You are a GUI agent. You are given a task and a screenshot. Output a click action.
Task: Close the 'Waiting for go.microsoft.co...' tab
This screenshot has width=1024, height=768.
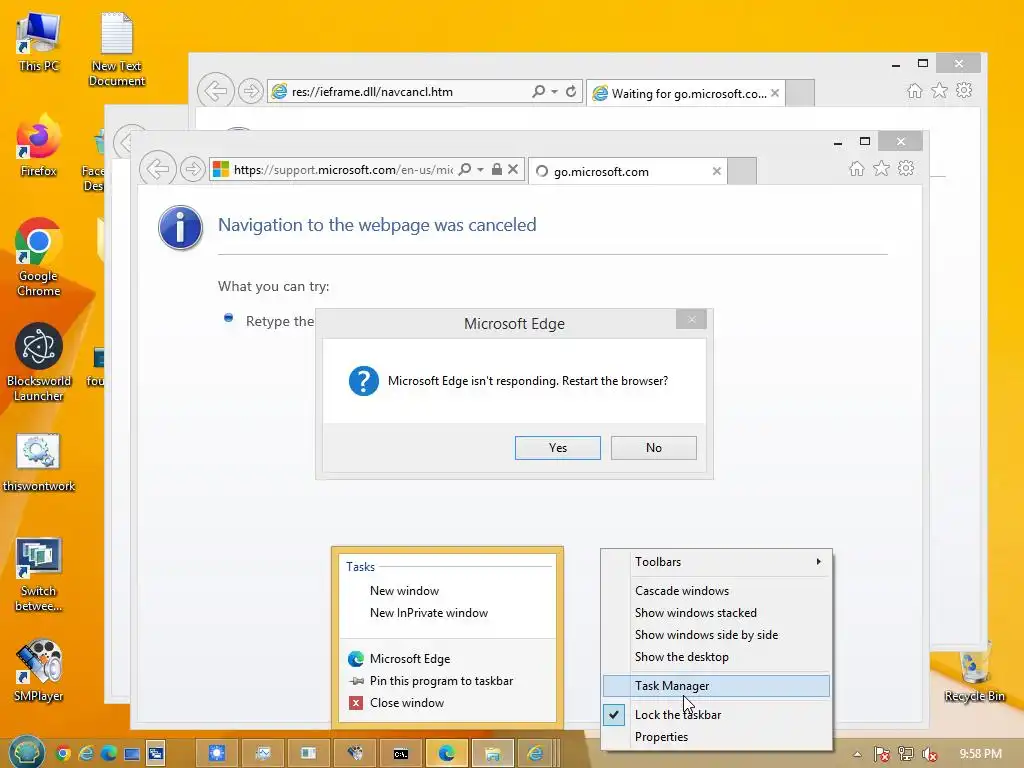(775, 93)
